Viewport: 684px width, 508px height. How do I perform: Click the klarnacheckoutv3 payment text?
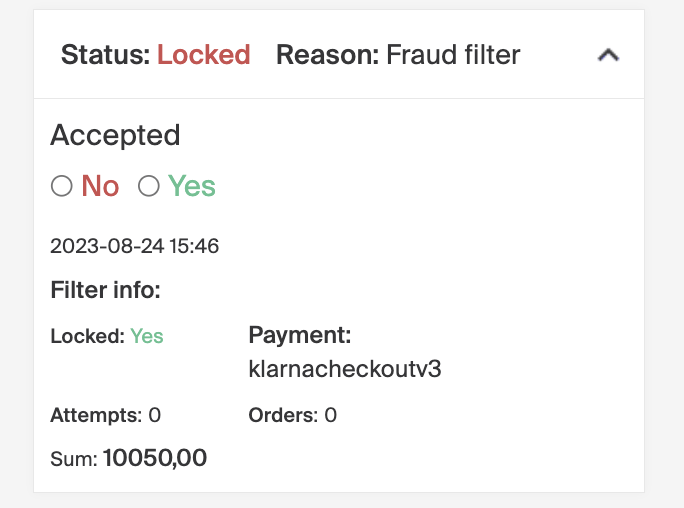coord(345,369)
